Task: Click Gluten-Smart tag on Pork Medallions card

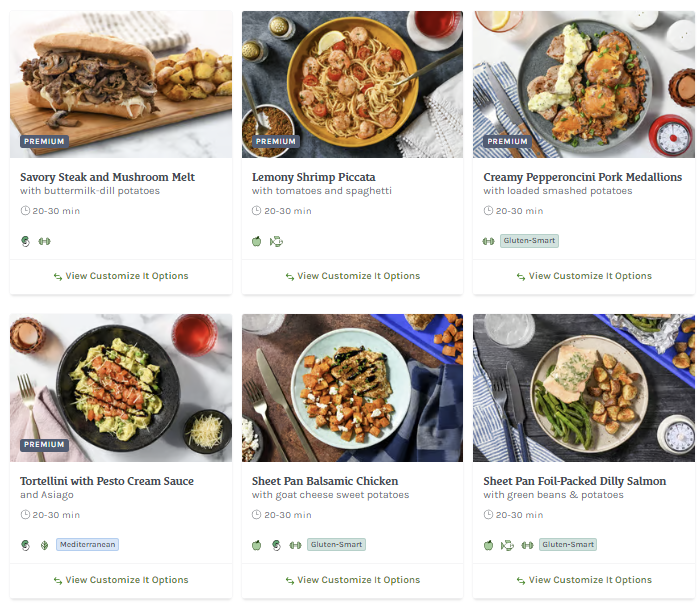Action: [529, 241]
